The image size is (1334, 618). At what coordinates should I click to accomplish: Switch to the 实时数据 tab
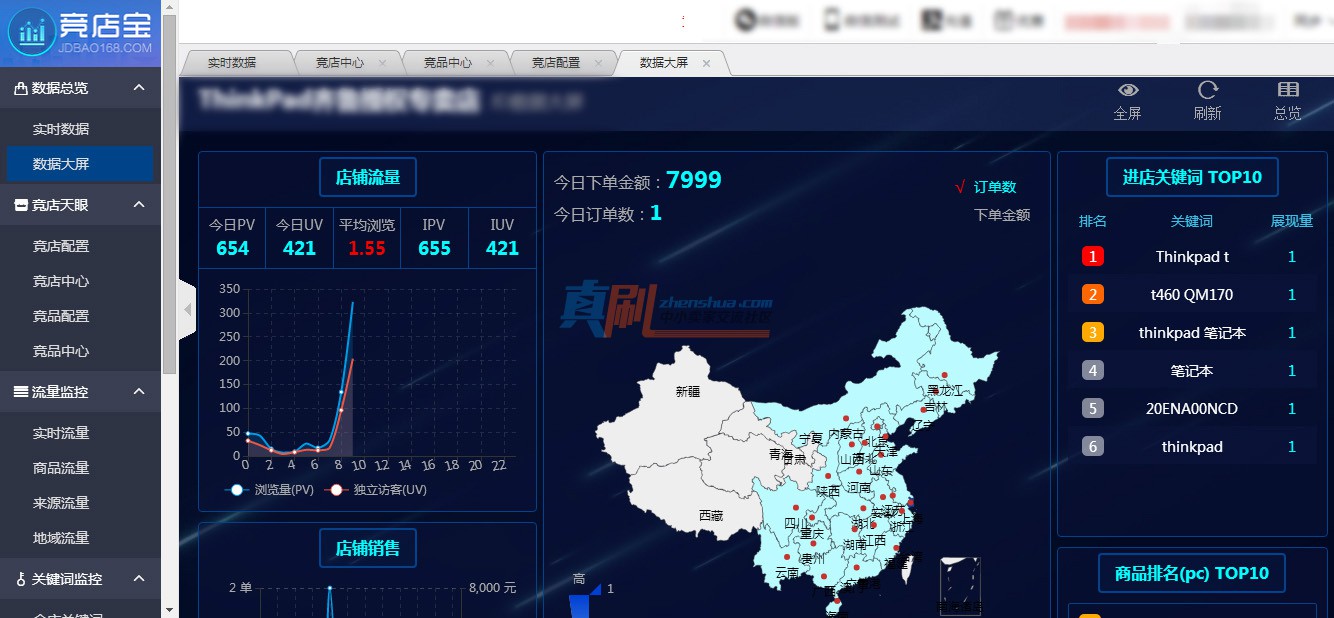(232, 63)
